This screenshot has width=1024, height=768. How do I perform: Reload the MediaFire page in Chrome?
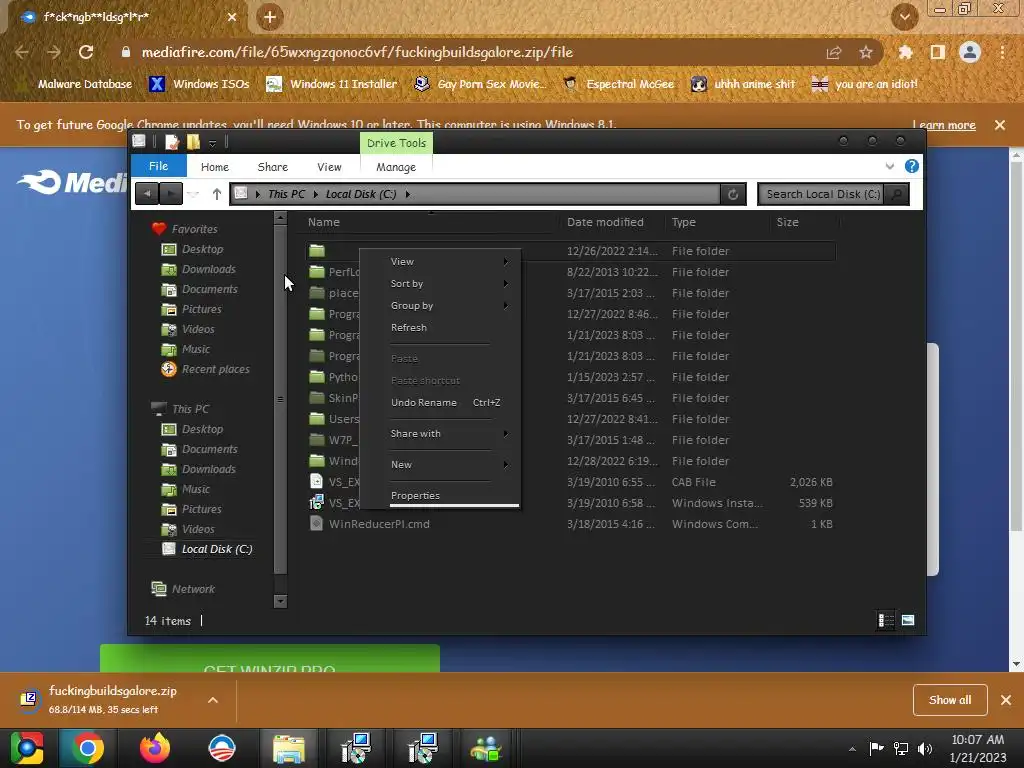[x=86, y=52]
